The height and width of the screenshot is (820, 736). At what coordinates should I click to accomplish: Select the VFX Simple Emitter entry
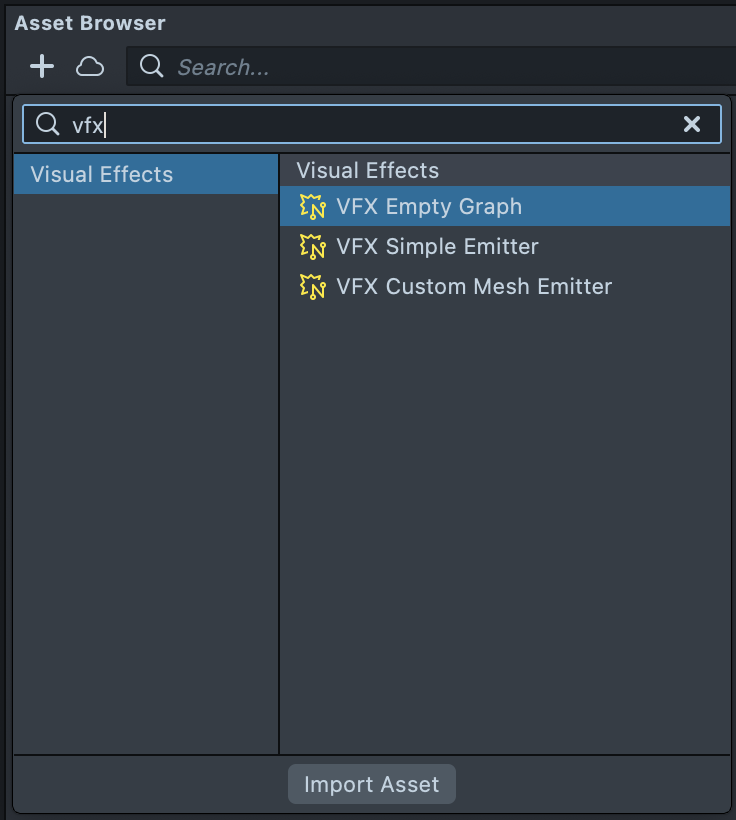pyautogui.click(x=437, y=247)
